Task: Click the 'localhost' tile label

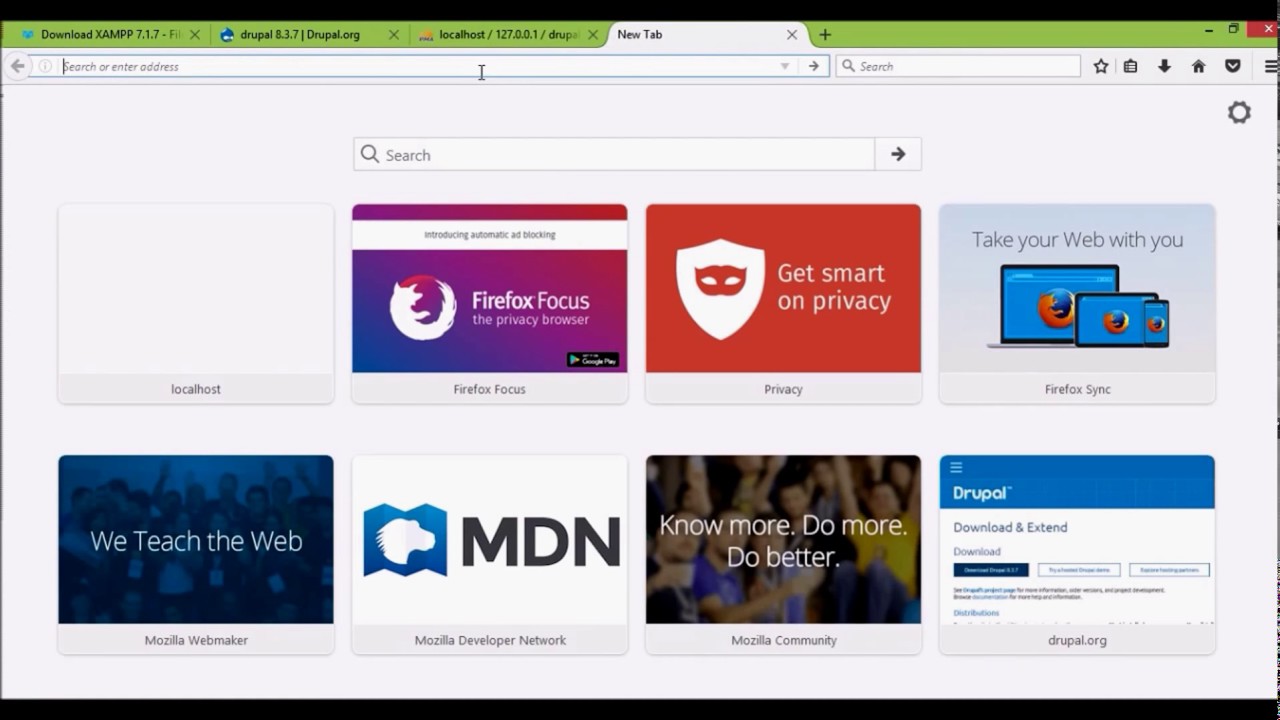Action: [x=196, y=389]
